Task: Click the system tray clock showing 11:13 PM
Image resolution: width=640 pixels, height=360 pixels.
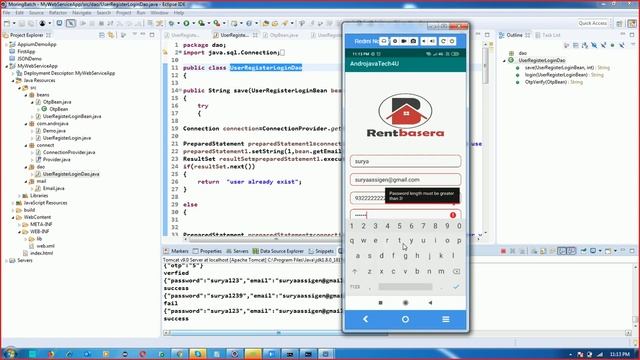Action: 620,354
